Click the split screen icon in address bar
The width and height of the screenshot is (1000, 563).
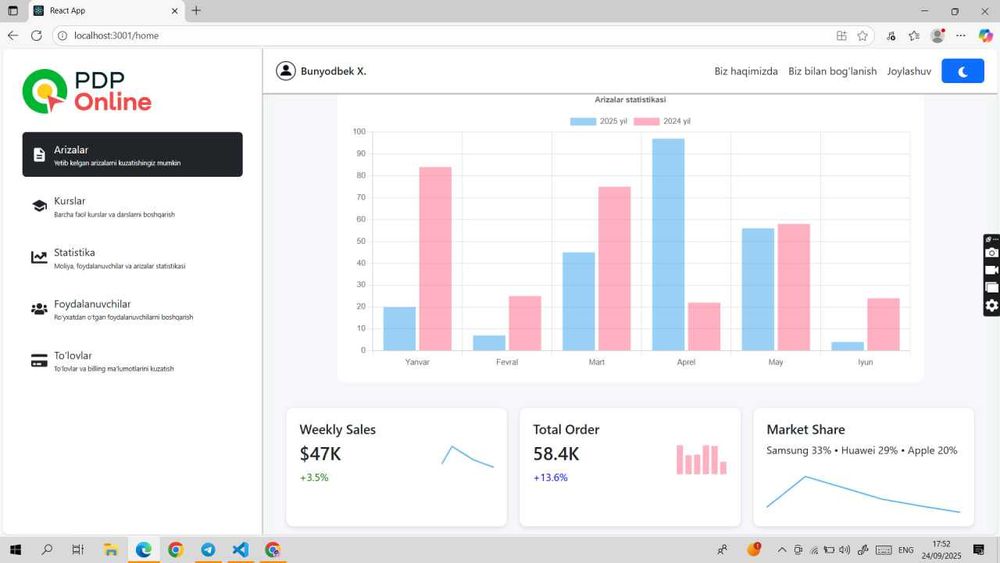[841, 36]
